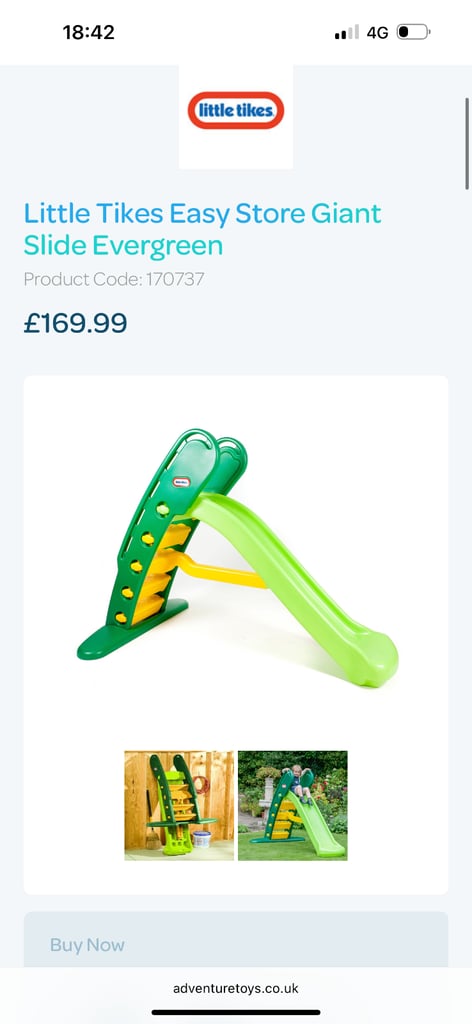The width and height of the screenshot is (472, 1024).
Task: Click the green 'Slide Evergreen' title line
Action: pos(123,246)
